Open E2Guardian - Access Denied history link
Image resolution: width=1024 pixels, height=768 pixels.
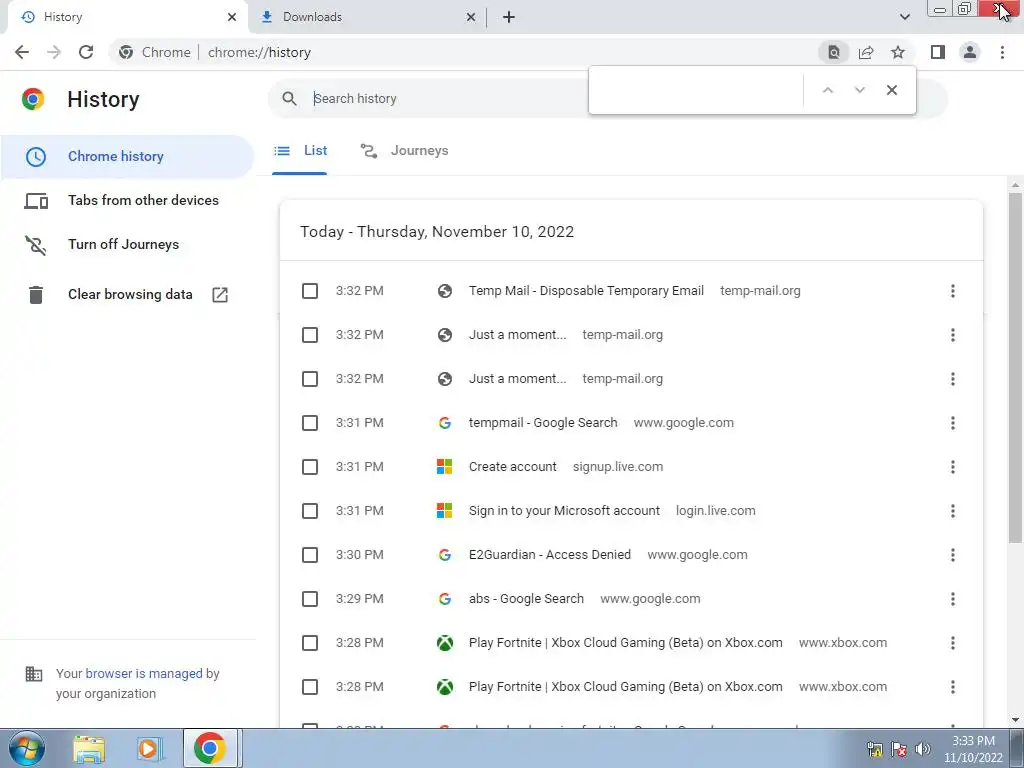coord(550,554)
